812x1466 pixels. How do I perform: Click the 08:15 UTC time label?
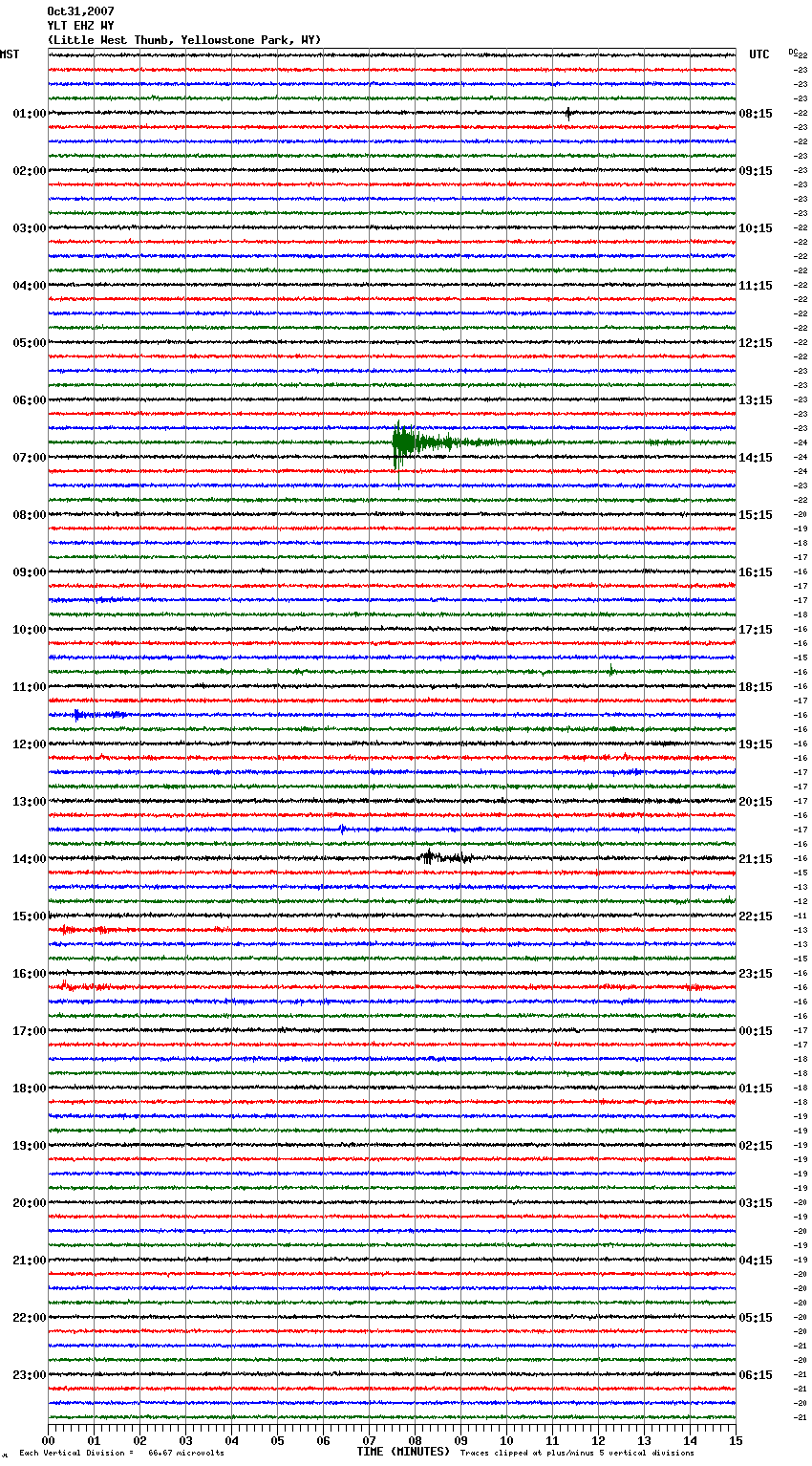pyautogui.click(x=756, y=114)
